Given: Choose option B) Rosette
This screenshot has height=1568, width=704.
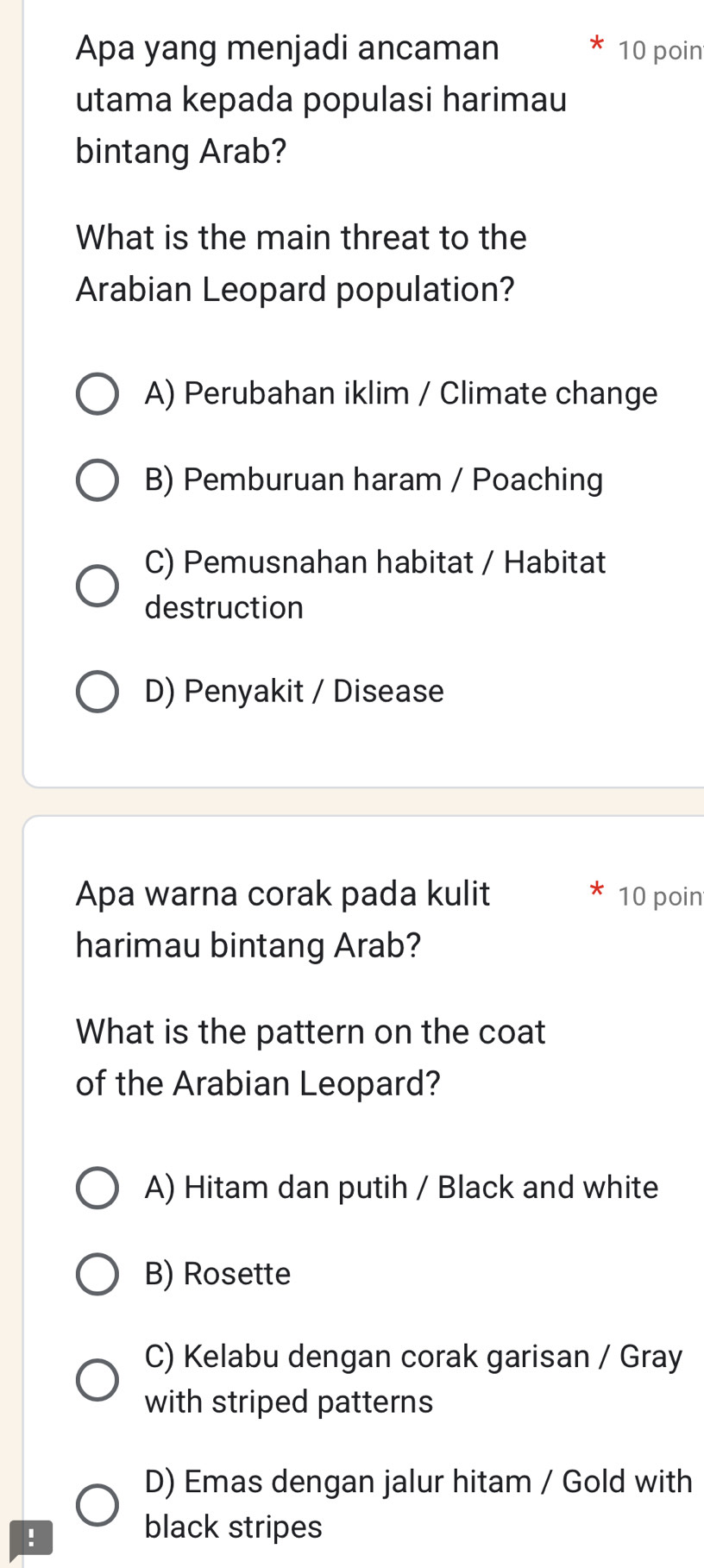Looking at the screenshot, I should 97,1274.
